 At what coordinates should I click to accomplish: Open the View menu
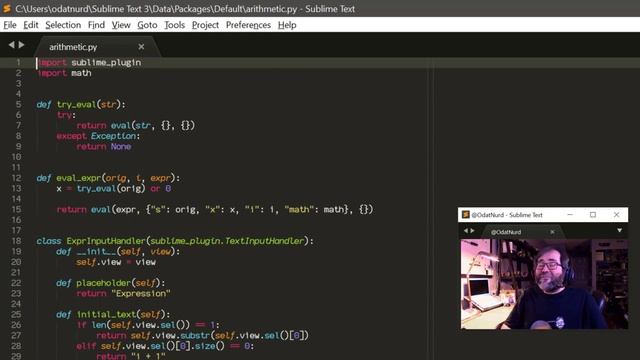point(121,25)
